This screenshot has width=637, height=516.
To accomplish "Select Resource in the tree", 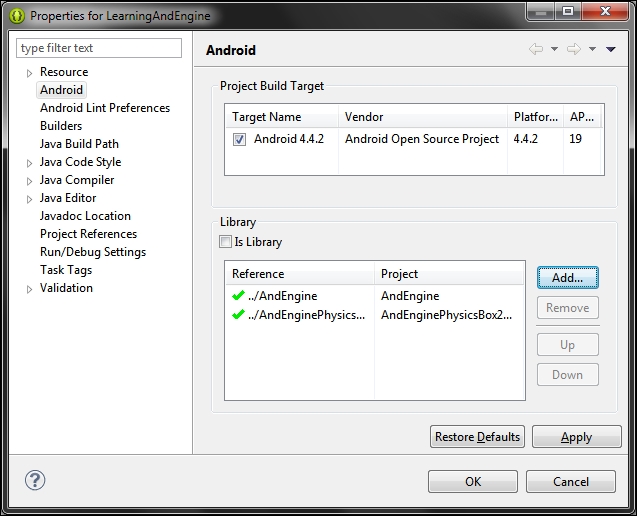I will [64, 72].
